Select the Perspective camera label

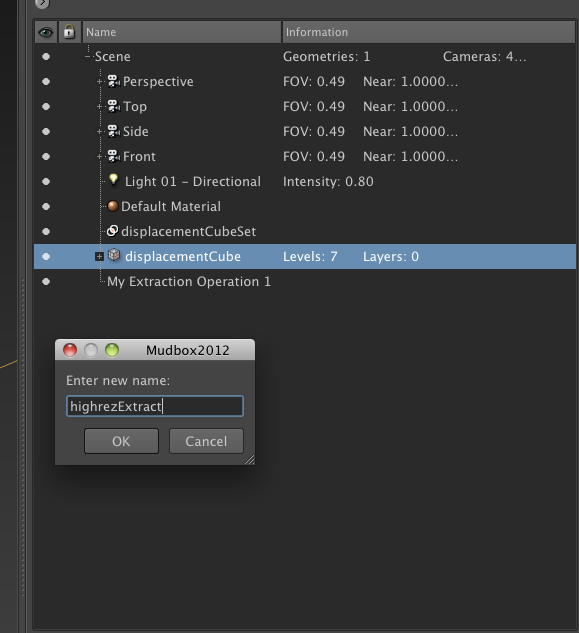click(158, 82)
